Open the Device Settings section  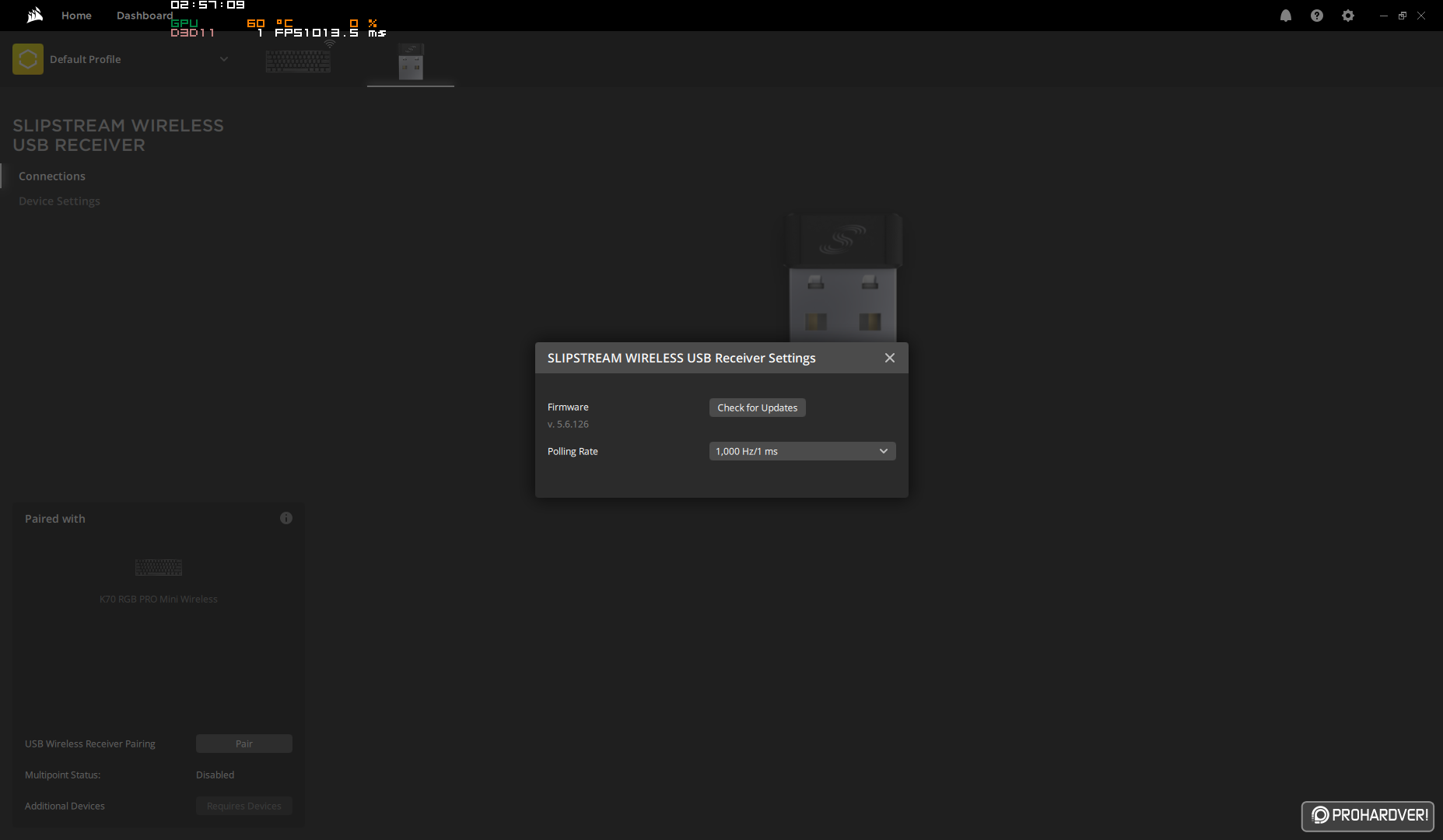[x=59, y=201]
